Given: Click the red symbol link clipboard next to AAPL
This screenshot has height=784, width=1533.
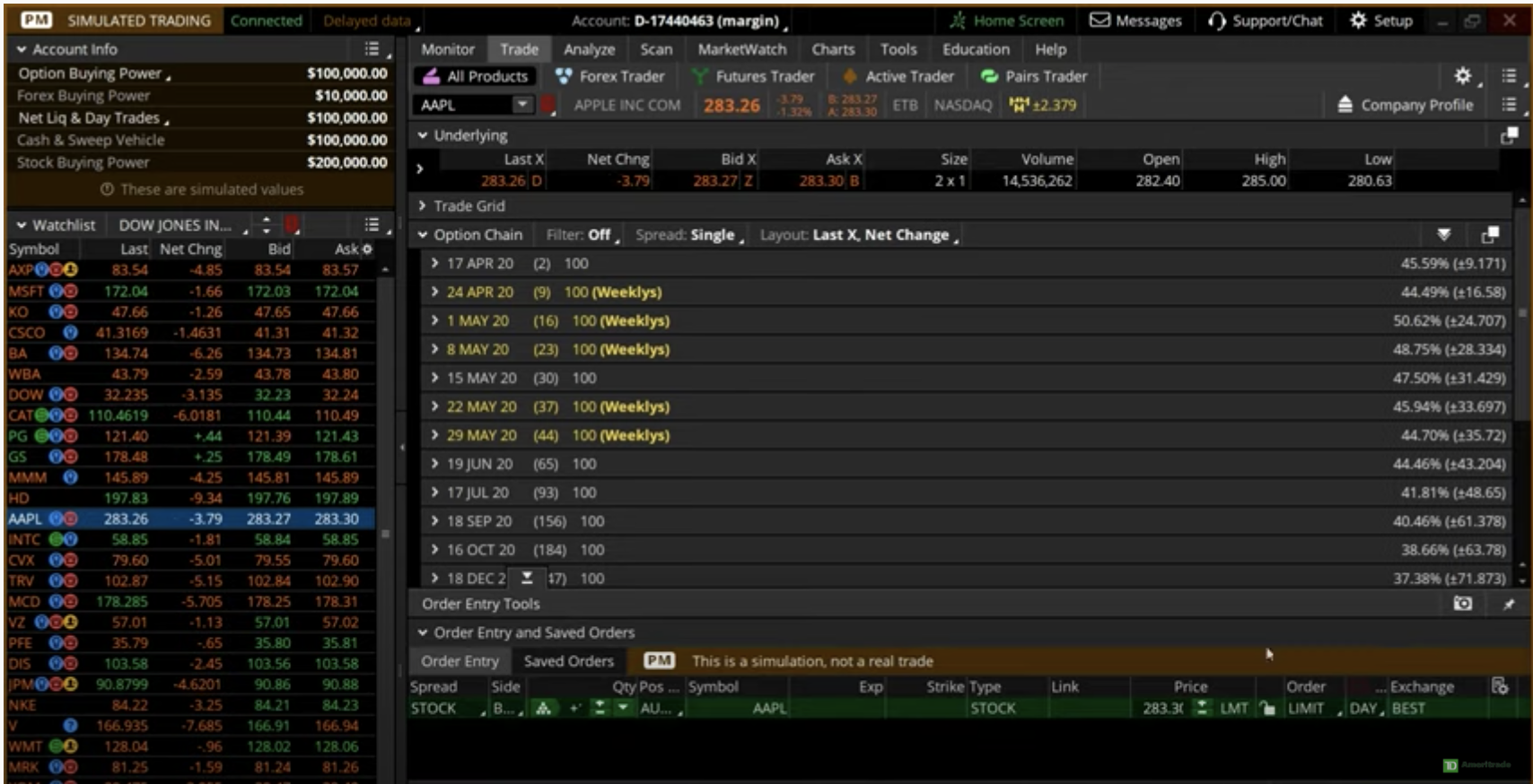Looking at the screenshot, I should (548, 105).
